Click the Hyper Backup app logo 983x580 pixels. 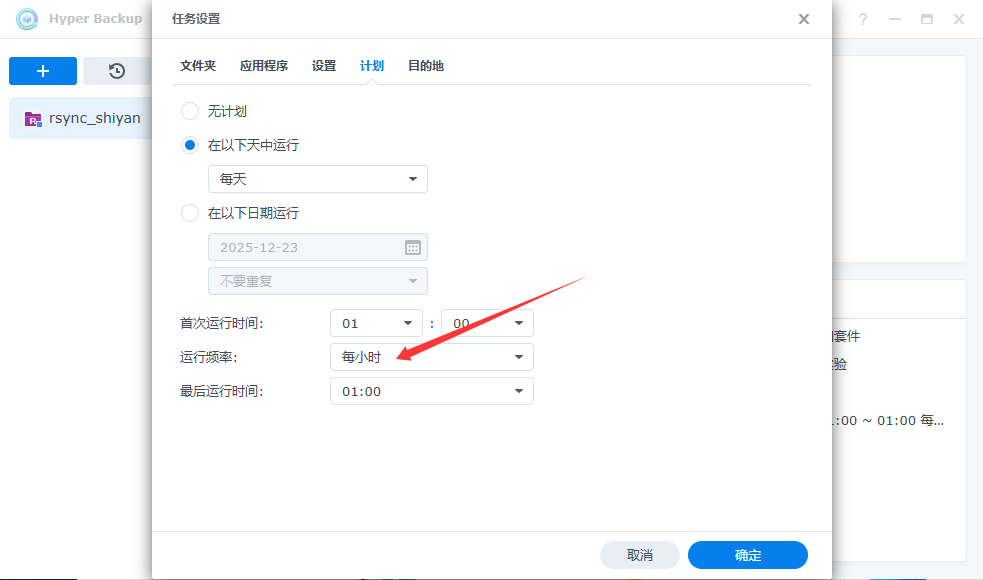27,19
